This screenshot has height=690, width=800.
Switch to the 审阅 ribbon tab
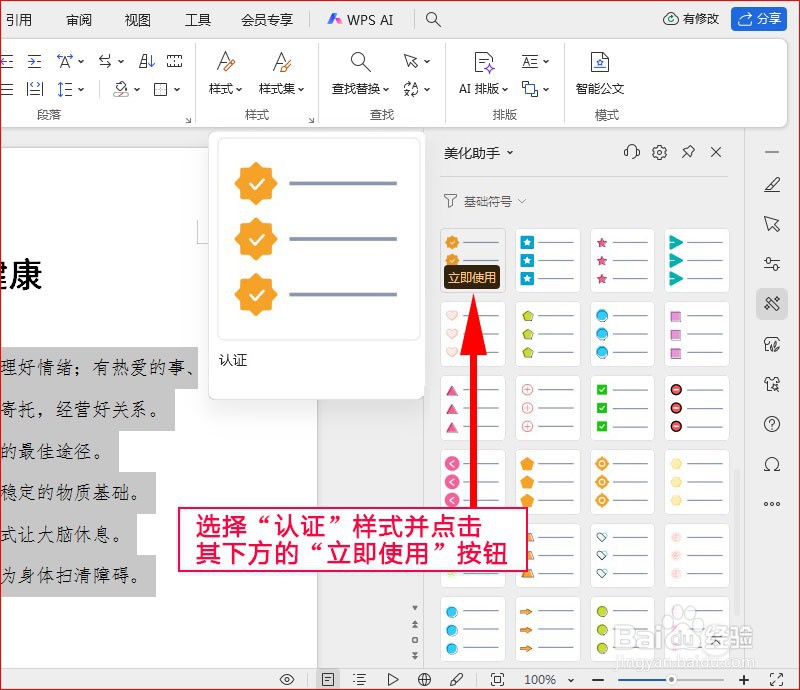pos(79,19)
